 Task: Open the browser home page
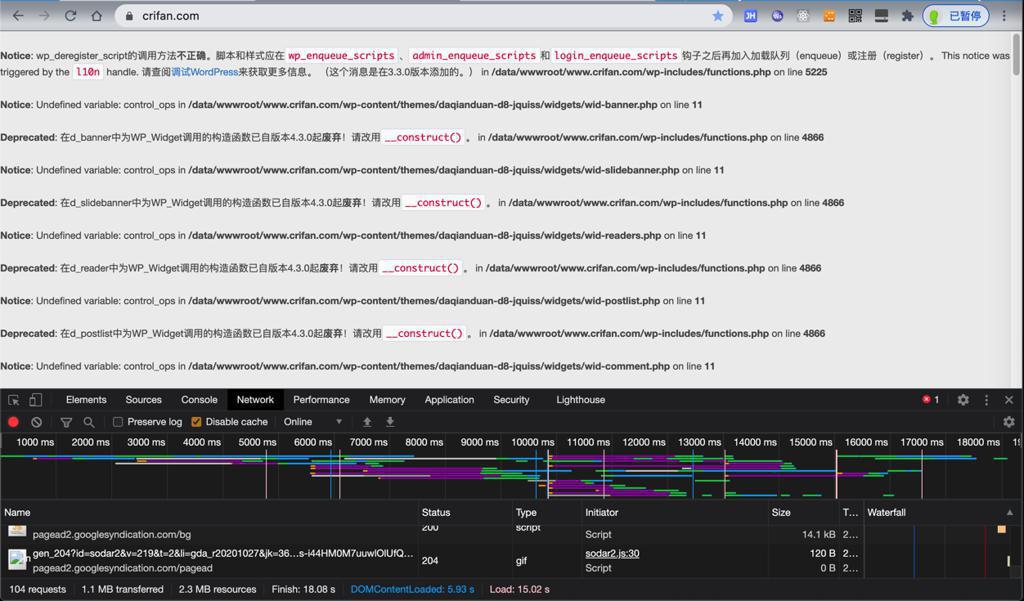click(97, 16)
